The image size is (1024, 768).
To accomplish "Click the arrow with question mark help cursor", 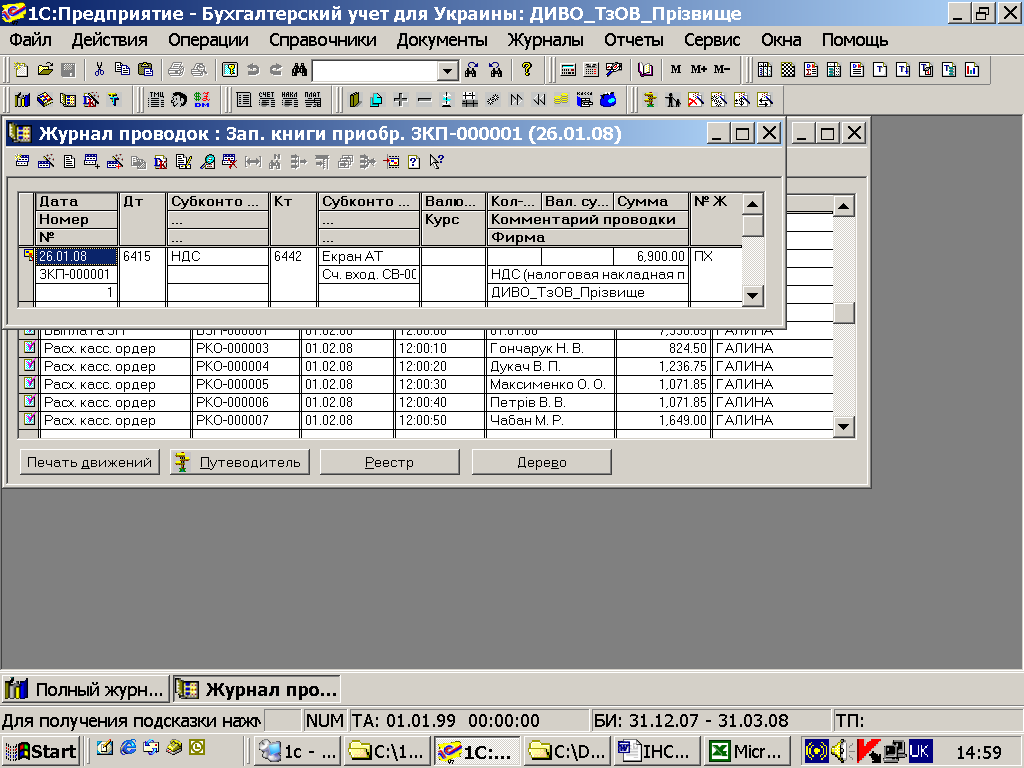I will click(437, 161).
